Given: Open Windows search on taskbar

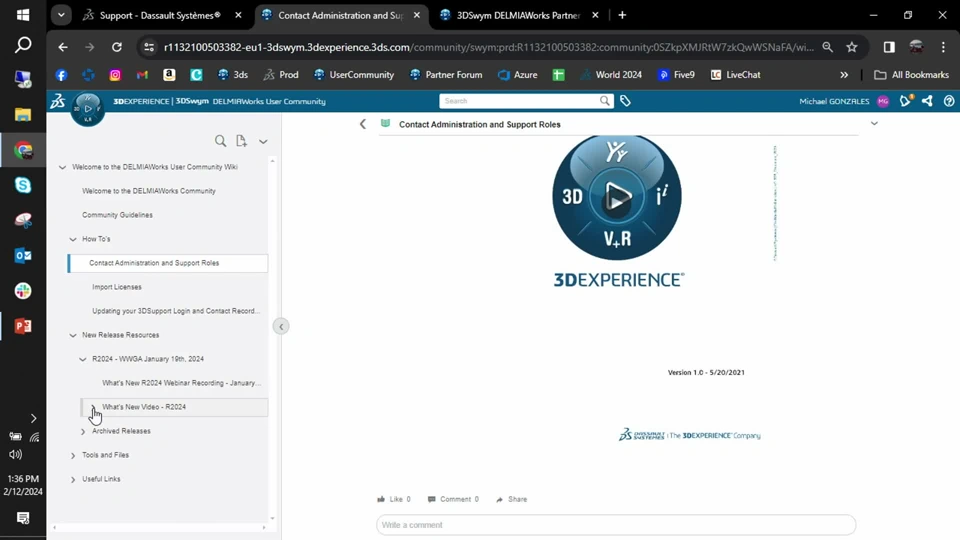Looking at the screenshot, I should [x=23, y=45].
